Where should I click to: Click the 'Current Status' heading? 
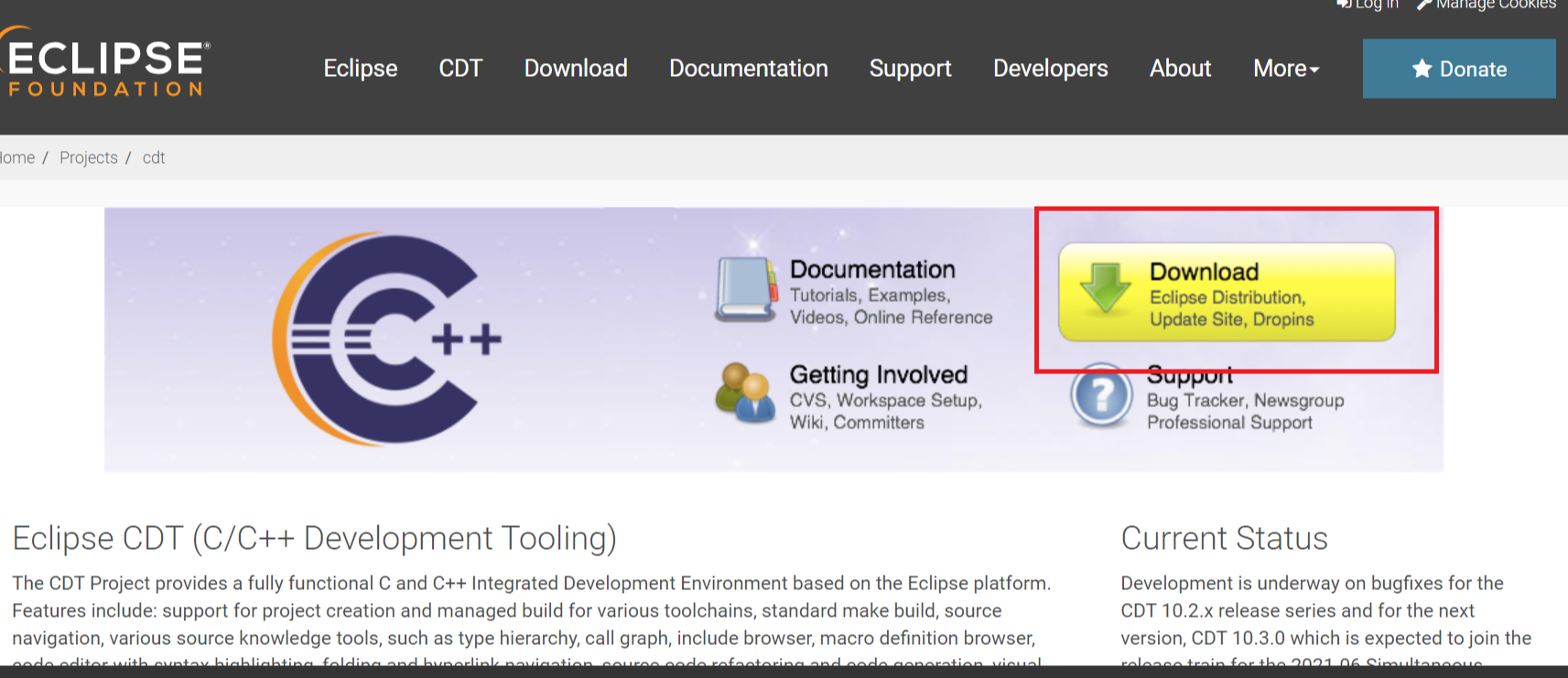click(x=1225, y=538)
